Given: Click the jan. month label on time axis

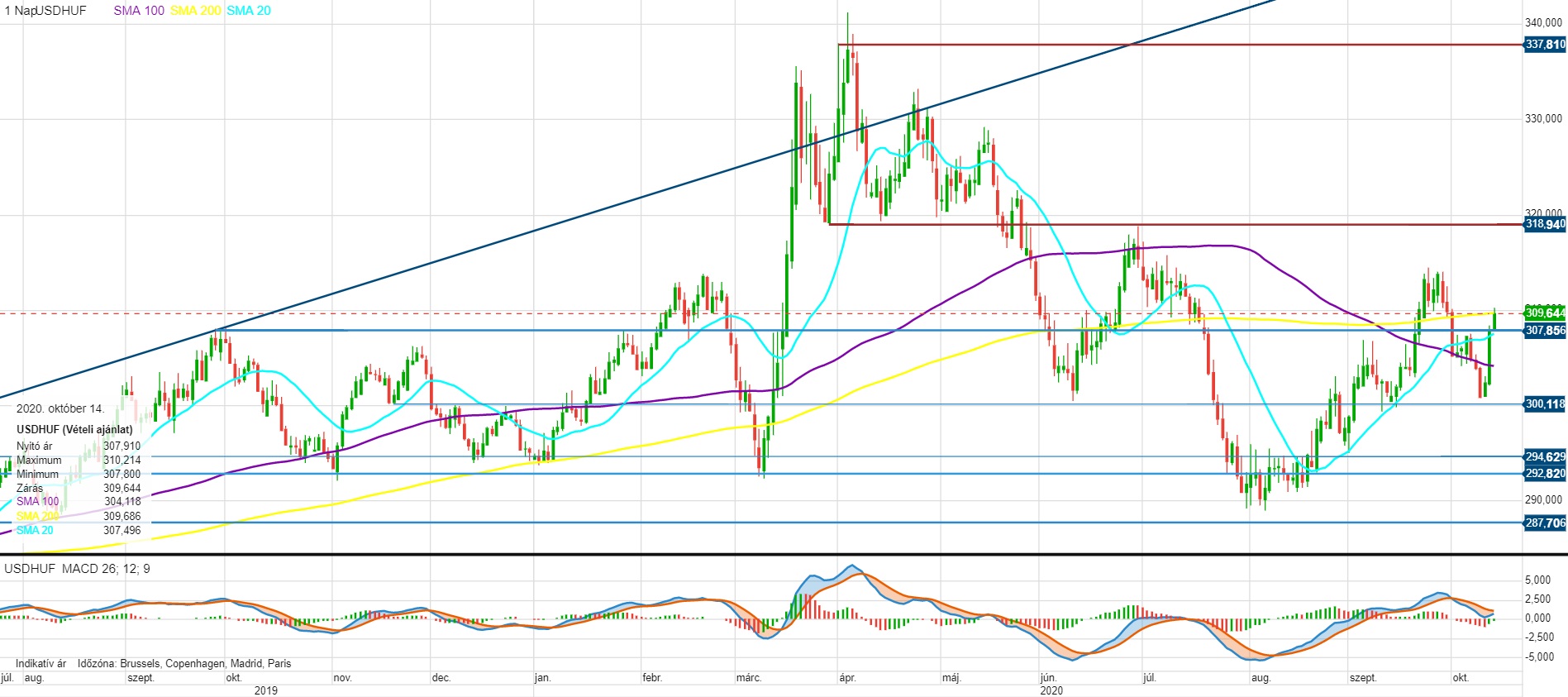Looking at the screenshot, I should [542, 678].
